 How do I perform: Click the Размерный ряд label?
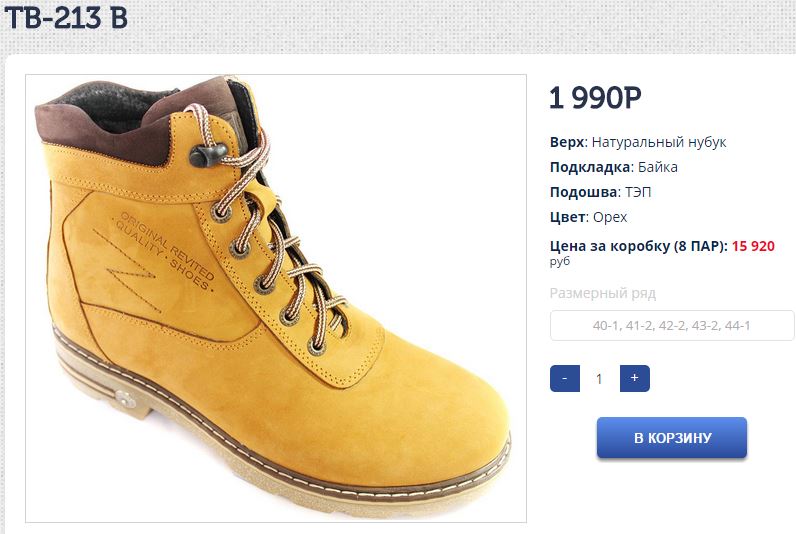603,293
